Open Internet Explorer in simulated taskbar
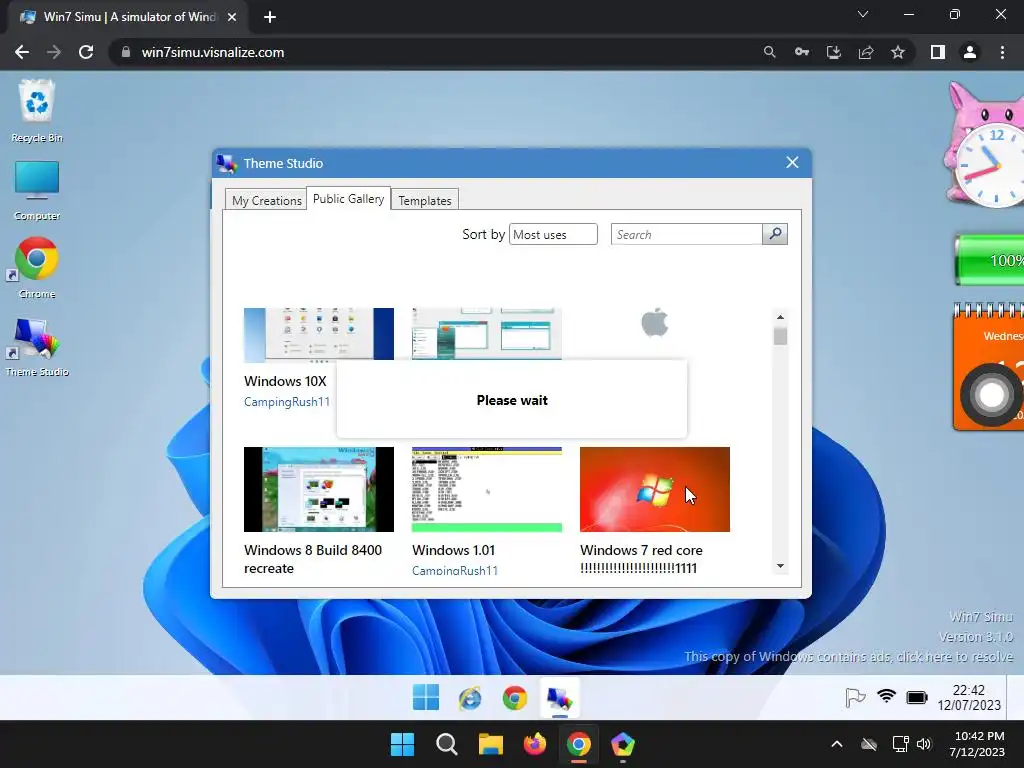This screenshot has width=1024, height=768. tap(470, 698)
